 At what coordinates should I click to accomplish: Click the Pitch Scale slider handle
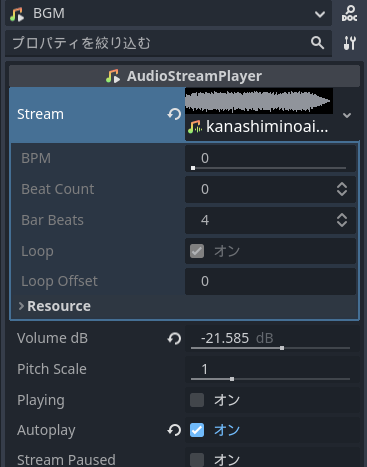pyautogui.click(x=232, y=379)
